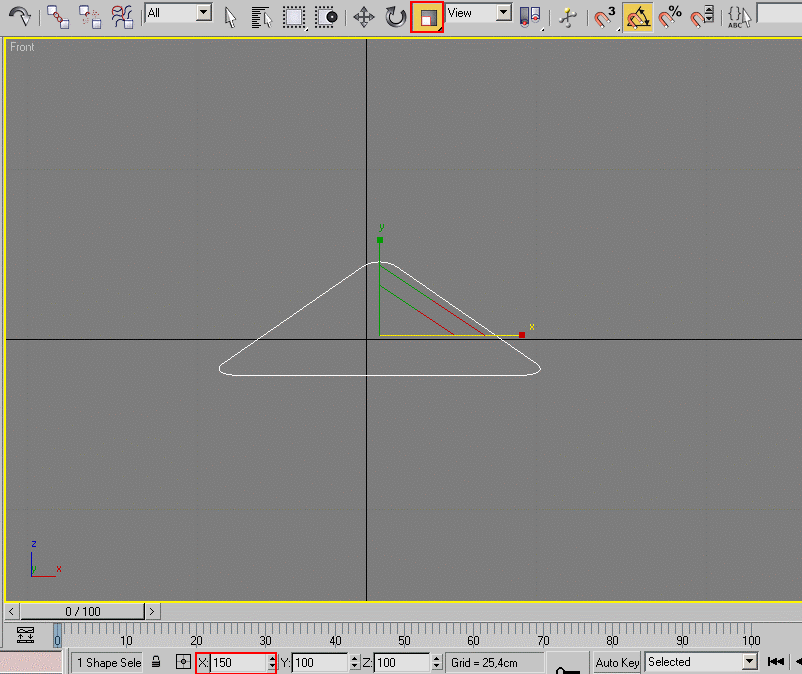Click the Go to Start playback button
The image size is (802, 674).
(x=776, y=662)
